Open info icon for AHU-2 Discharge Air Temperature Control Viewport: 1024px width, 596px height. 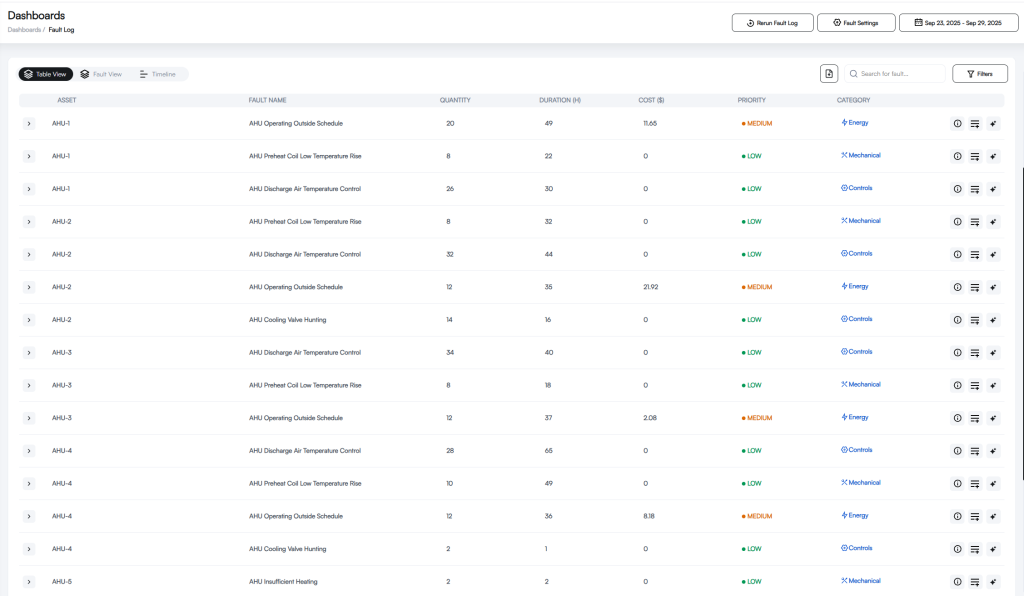coord(957,255)
